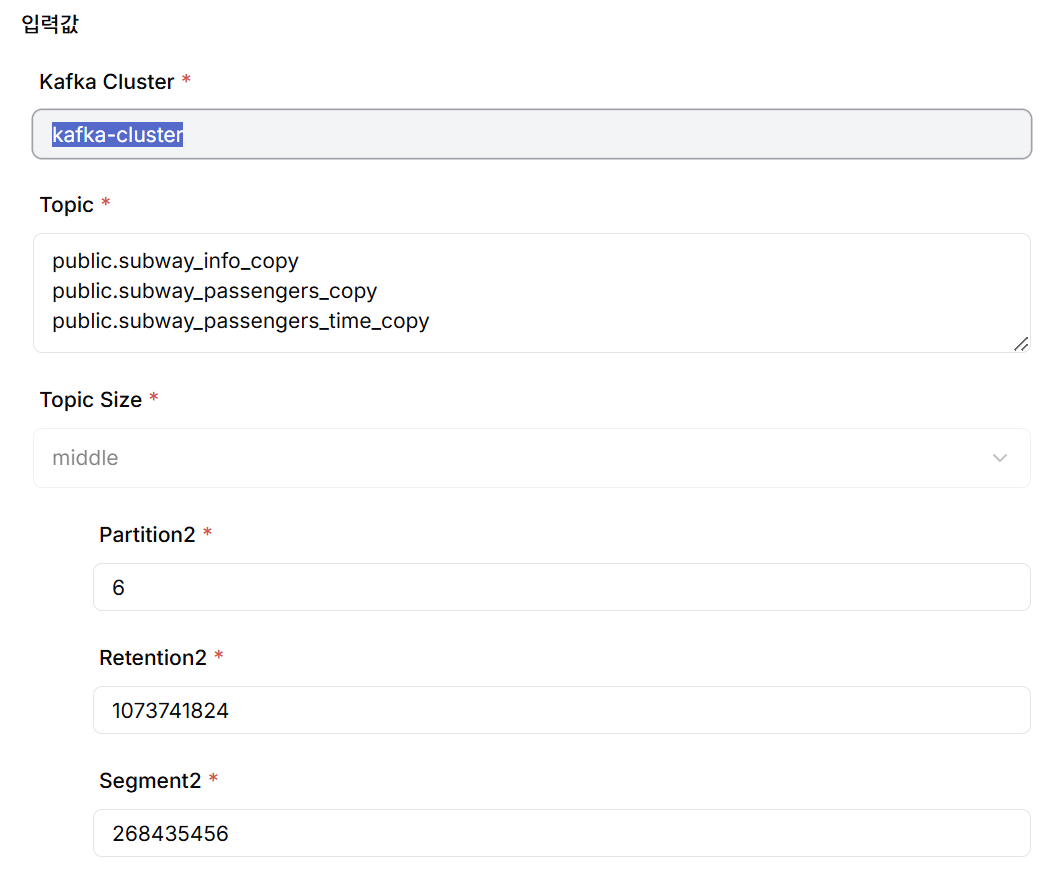Place cursor on public.subway_passengers_copy line
The height and width of the screenshot is (894, 1050).
(x=214, y=291)
